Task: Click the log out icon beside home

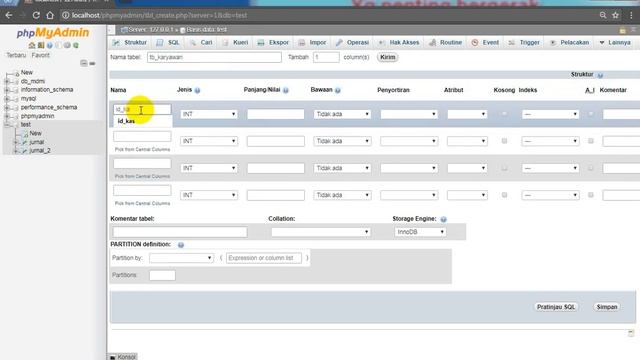Action: [41, 45]
